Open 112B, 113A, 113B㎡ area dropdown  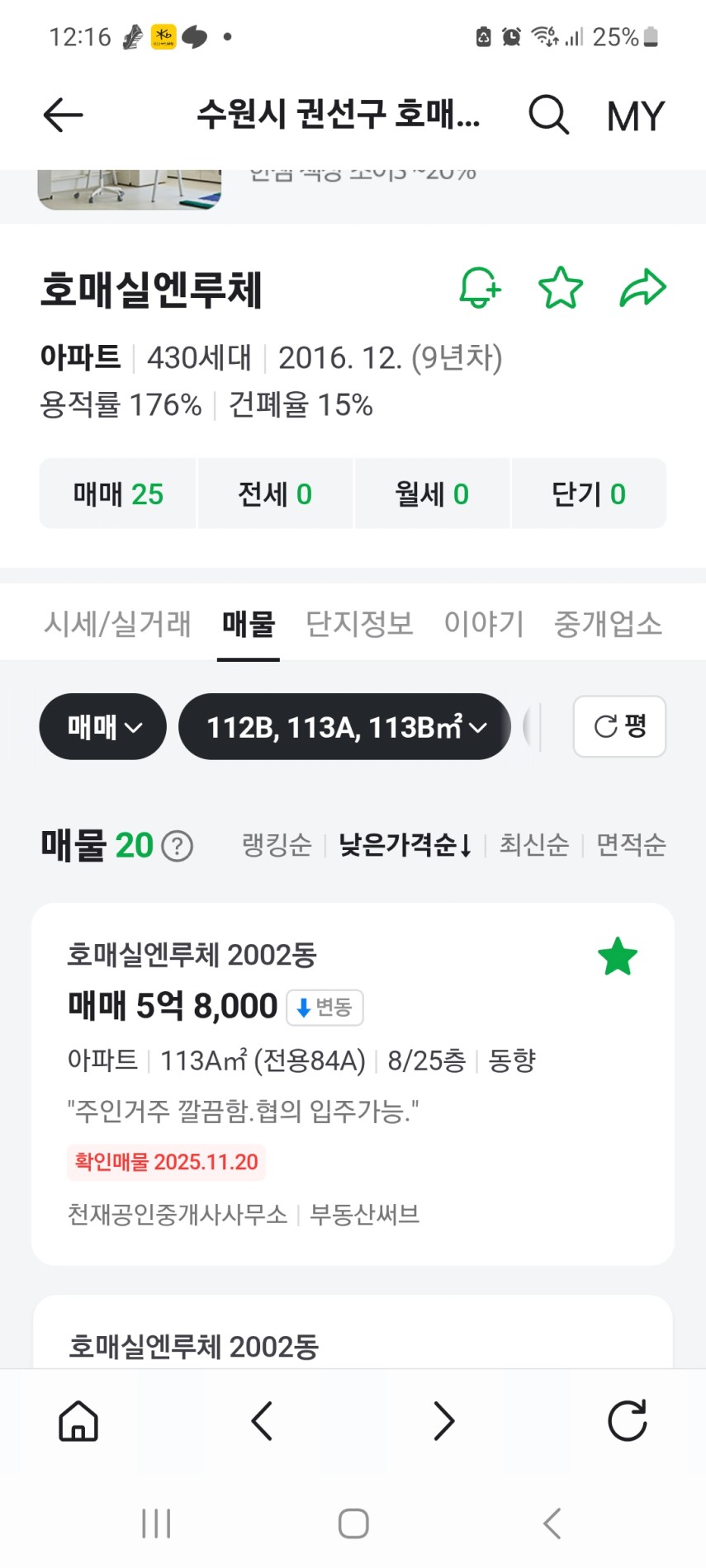click(x=345, y=726)
